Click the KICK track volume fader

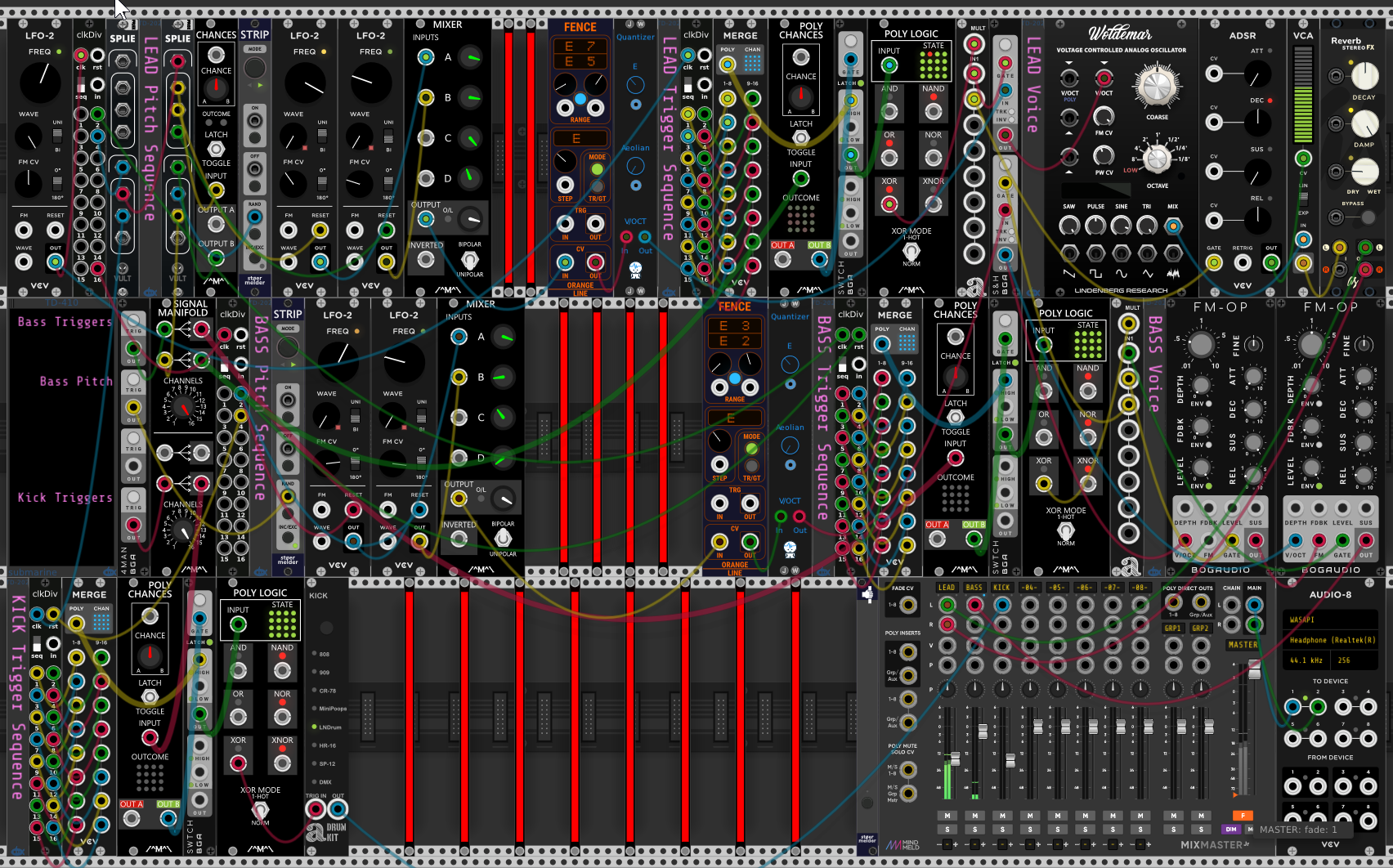pos(1010,761)
